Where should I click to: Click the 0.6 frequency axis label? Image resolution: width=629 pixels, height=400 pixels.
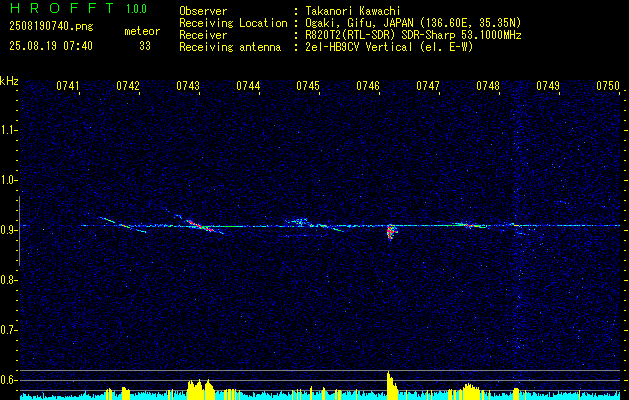(8, 380)
